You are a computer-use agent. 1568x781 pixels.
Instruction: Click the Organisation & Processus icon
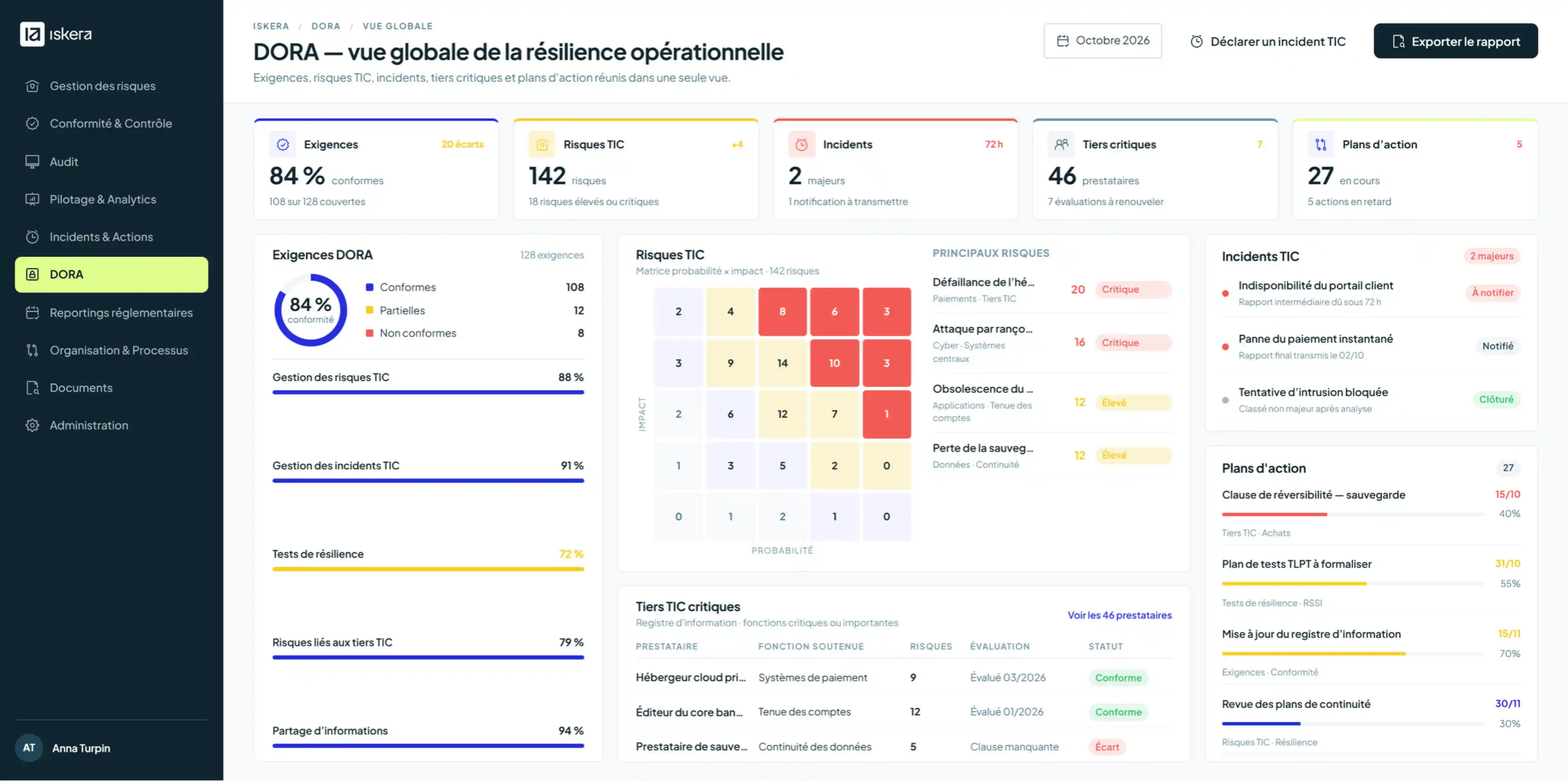pos(32,350)
